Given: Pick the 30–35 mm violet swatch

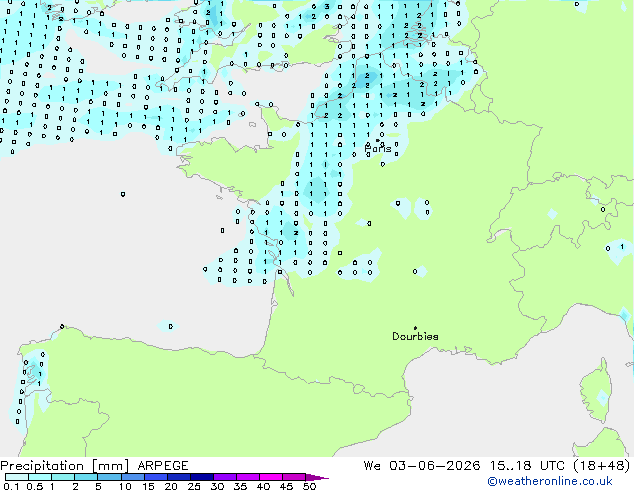Looking at the screenshot, I should point(224,477).
